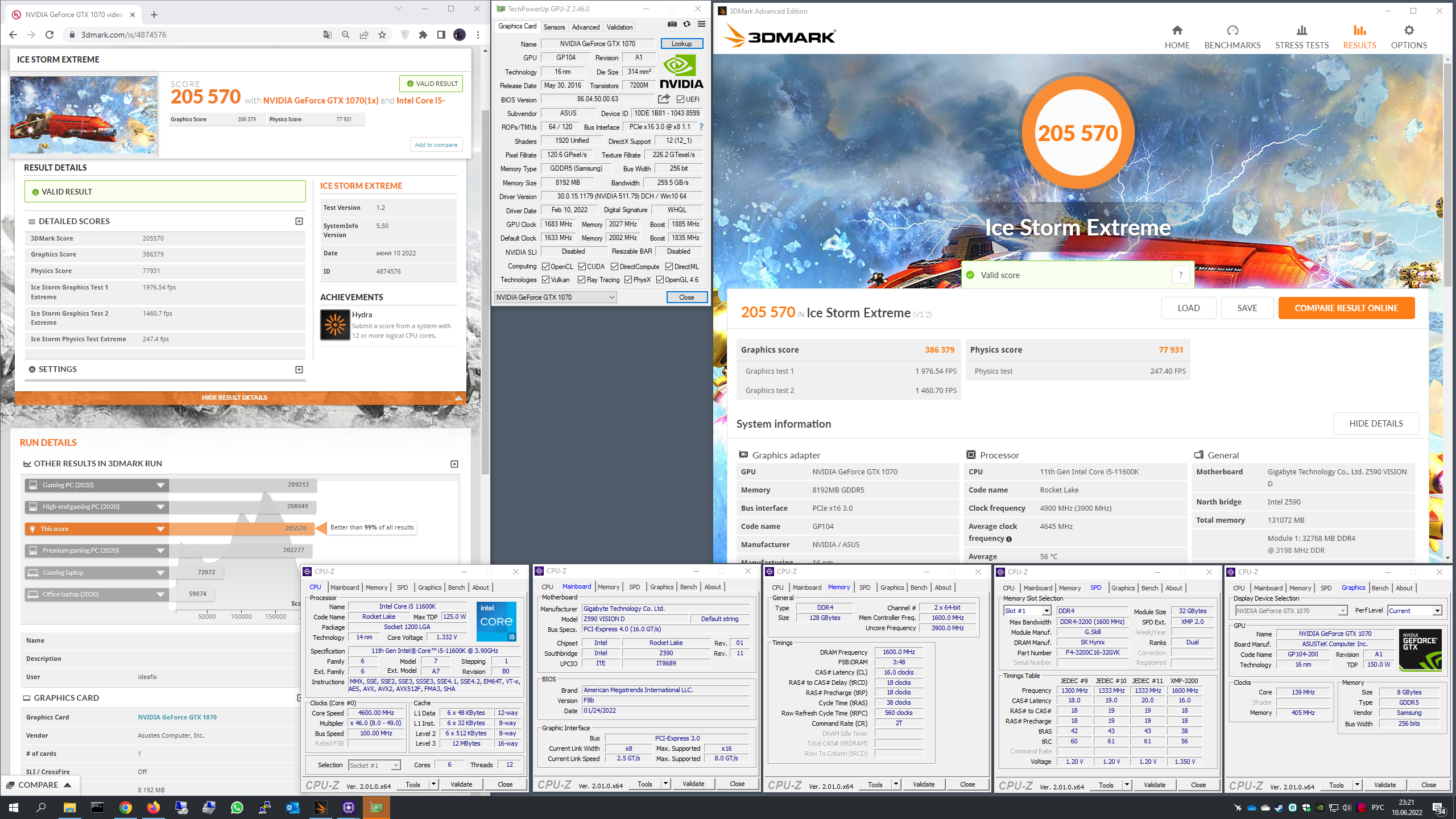Image resolution: width=1456 pixels, height=819 pixels.
Task: Collapse DETAILED SCORES section
Action: pyautogui.click(x=299, y=221)
